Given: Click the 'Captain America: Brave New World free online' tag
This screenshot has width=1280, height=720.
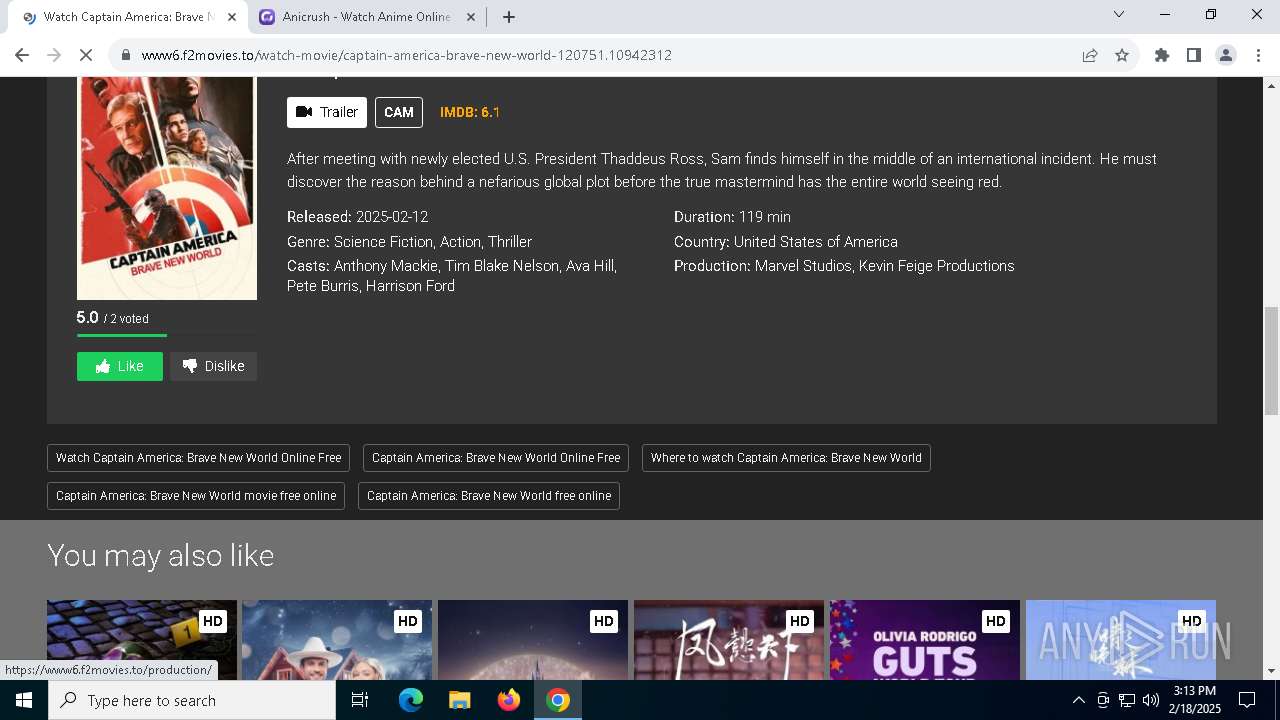Looking at the screenshot, I should click(489, 496).
